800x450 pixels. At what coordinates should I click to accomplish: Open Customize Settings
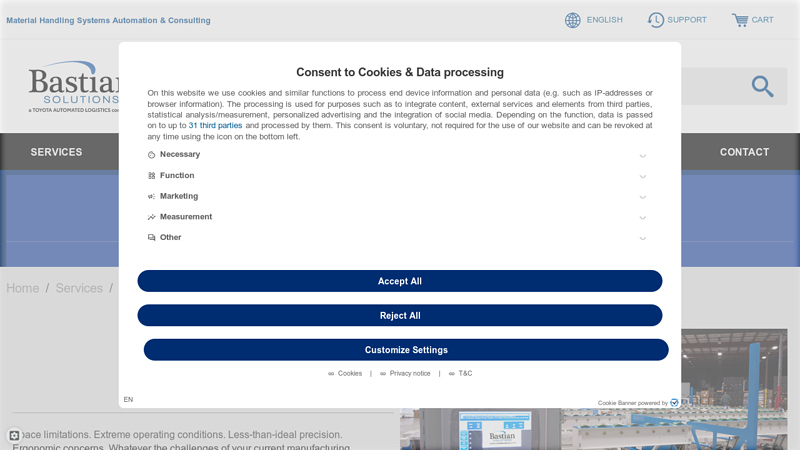tap(406, 350)
